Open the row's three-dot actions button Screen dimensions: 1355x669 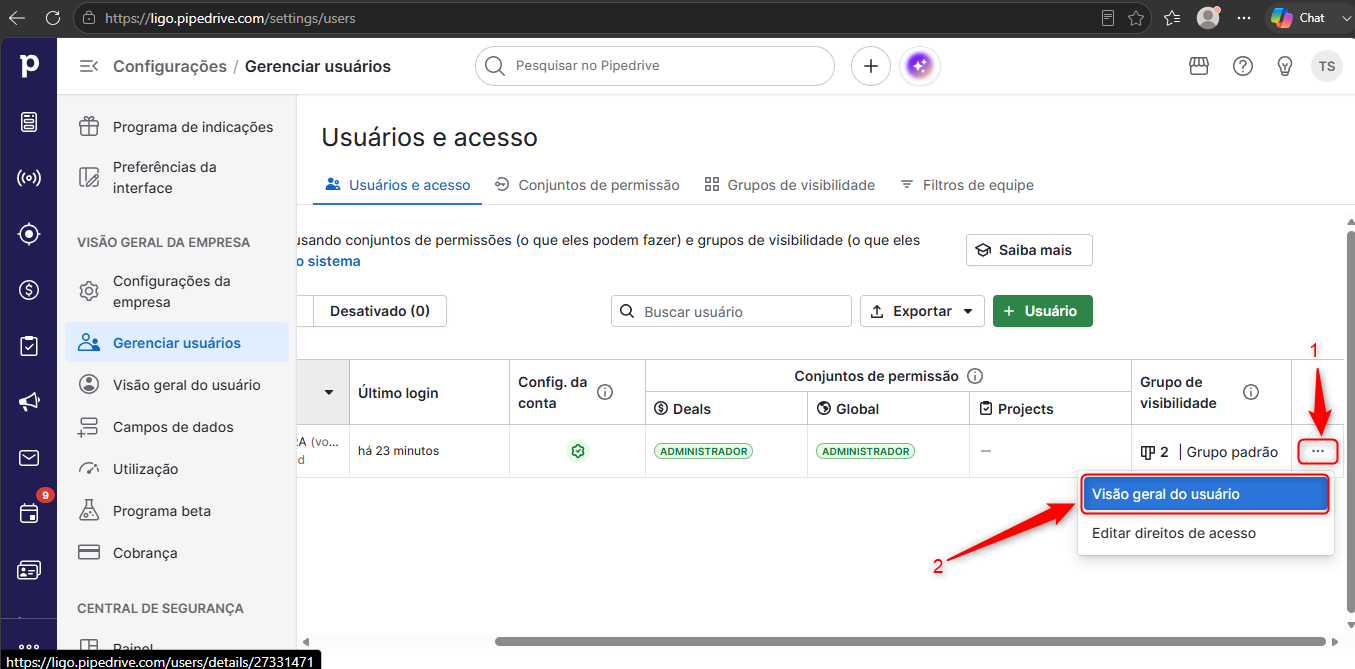point(1318,451)
